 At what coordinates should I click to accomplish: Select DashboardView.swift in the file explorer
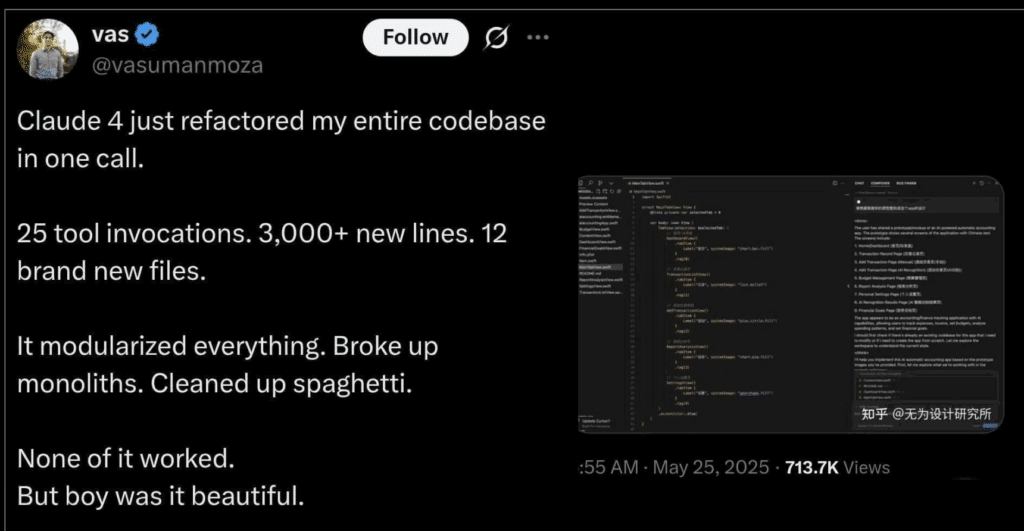tap(598, 242)
